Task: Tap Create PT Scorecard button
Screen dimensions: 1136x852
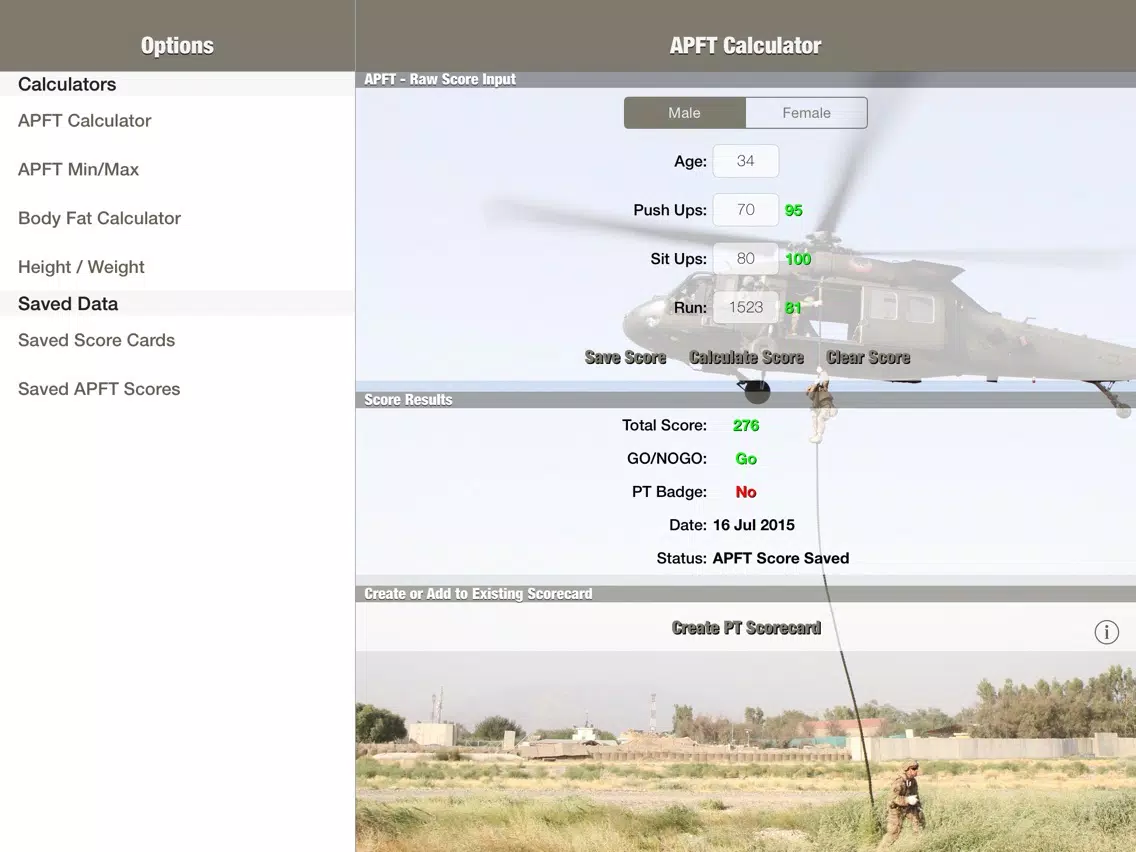Action: (x=746, y=627)
